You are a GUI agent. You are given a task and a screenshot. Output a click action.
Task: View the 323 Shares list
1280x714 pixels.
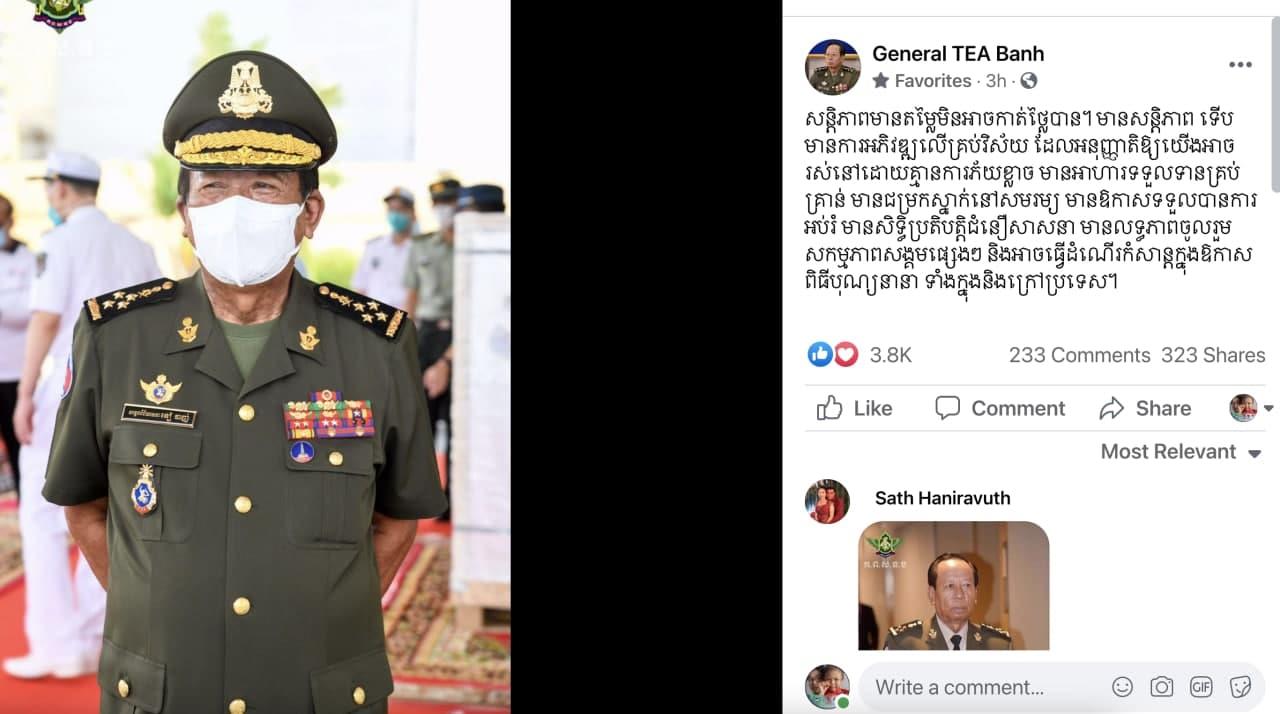point(1213,355)
